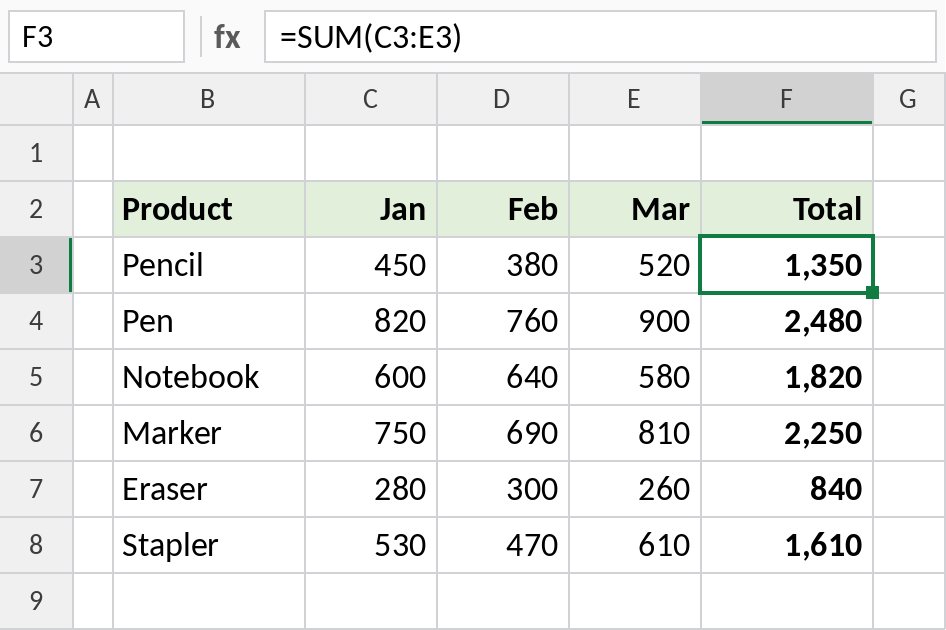The width and height of the screenshot is (946, 630).
Task: Select Marker's Mar value 810
Action: [635, 433]
